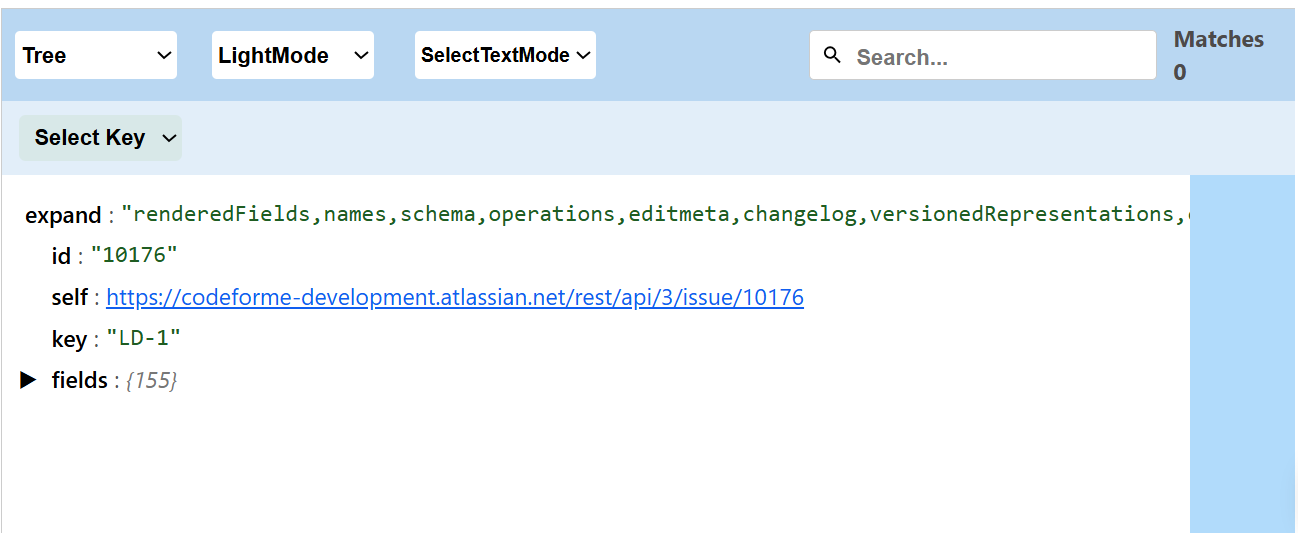Viewport: 1298px width, 533px height.
Task: Select the "self" key label
Action: point(70,298)
